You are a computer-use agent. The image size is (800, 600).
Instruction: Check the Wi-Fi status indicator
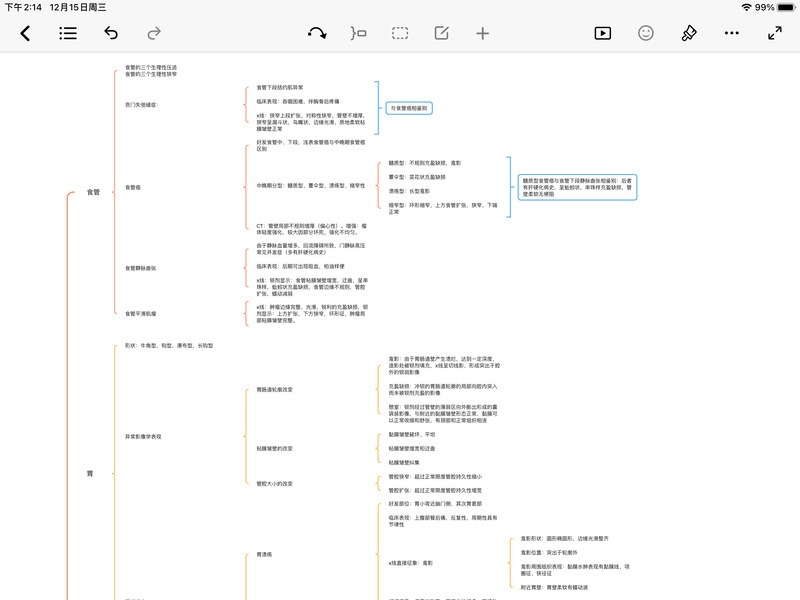(746, 7)
